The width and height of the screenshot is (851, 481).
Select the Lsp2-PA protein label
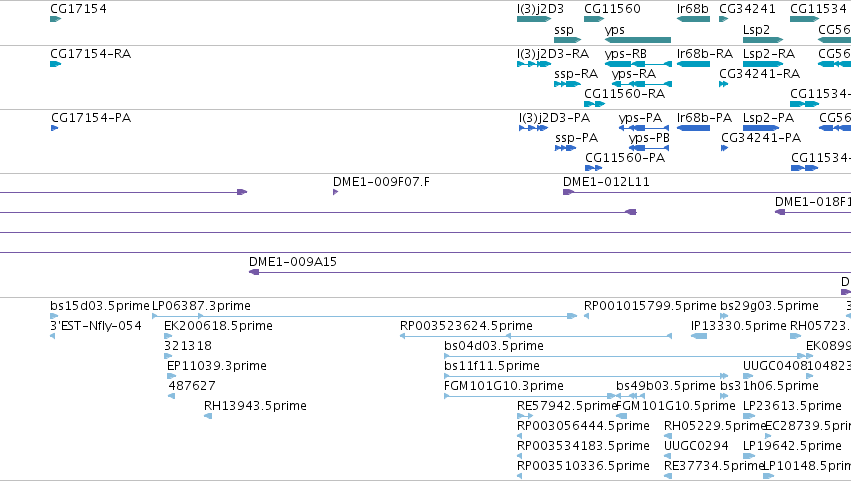[769, 118]
